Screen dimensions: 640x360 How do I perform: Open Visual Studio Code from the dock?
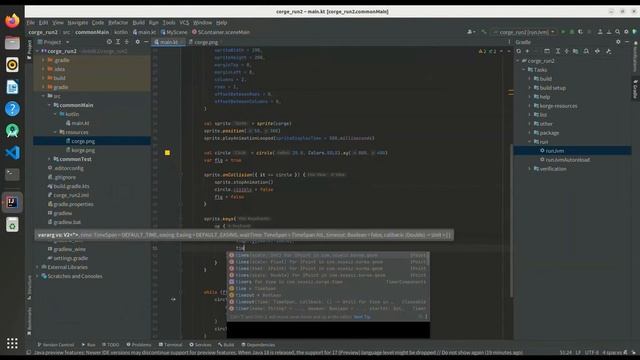pyautogui.click(x=12, y=153)
